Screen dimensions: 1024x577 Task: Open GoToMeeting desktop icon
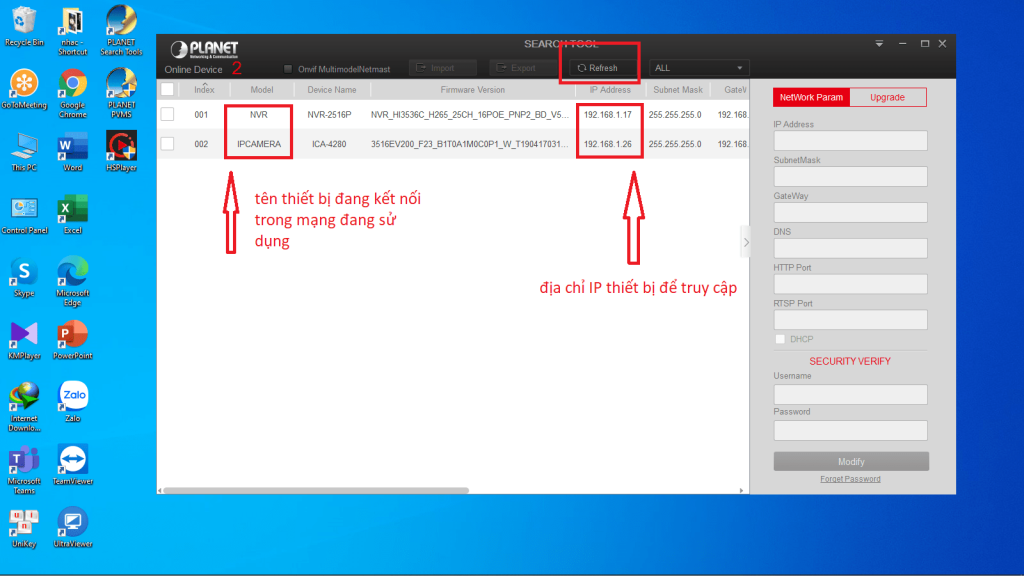tap(24, 89)
